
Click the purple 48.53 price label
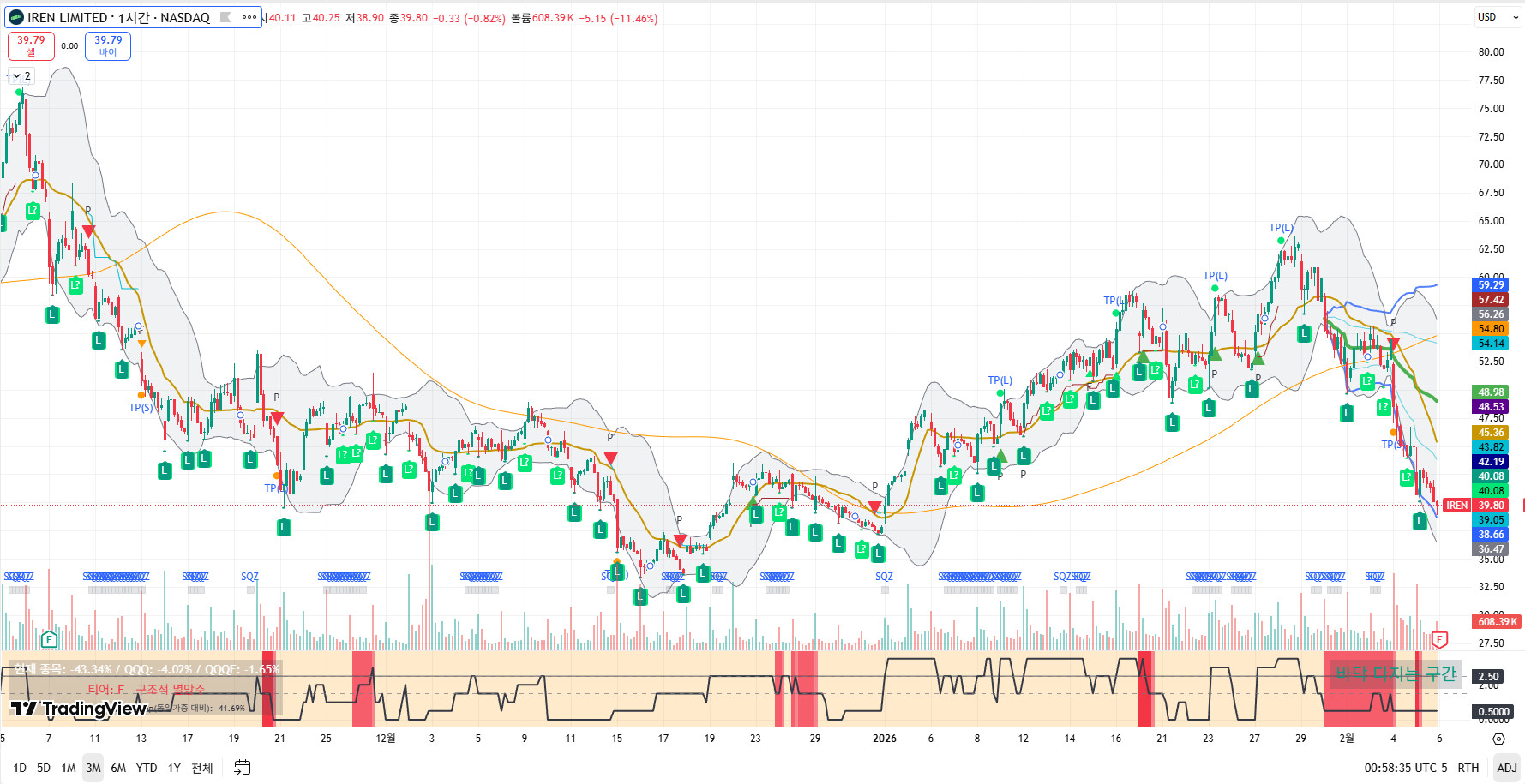point(1491,407)
